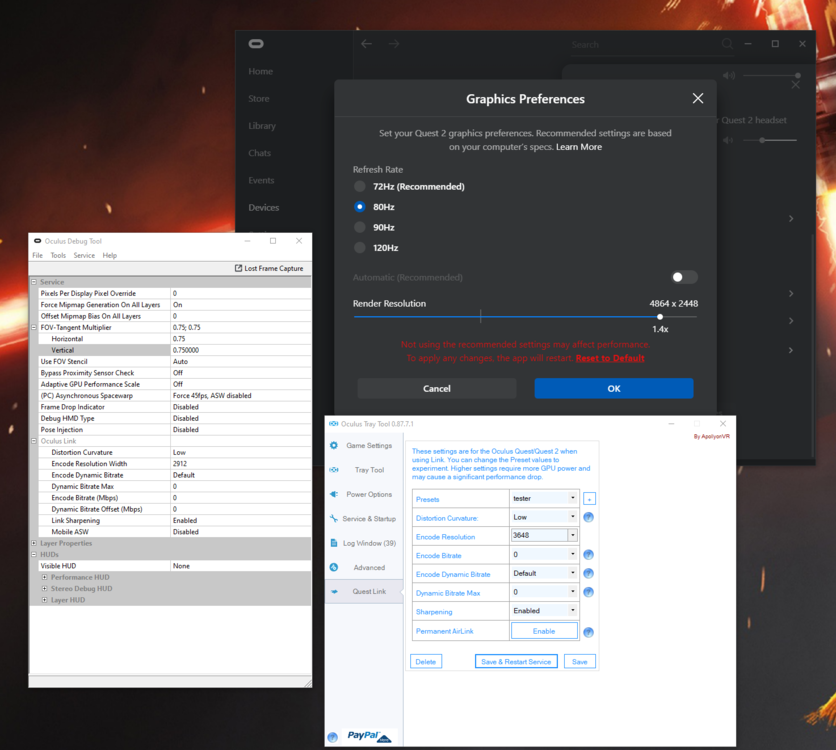Open Library in Oculus app sidebar
836x750 pixels.
(262, 126)
